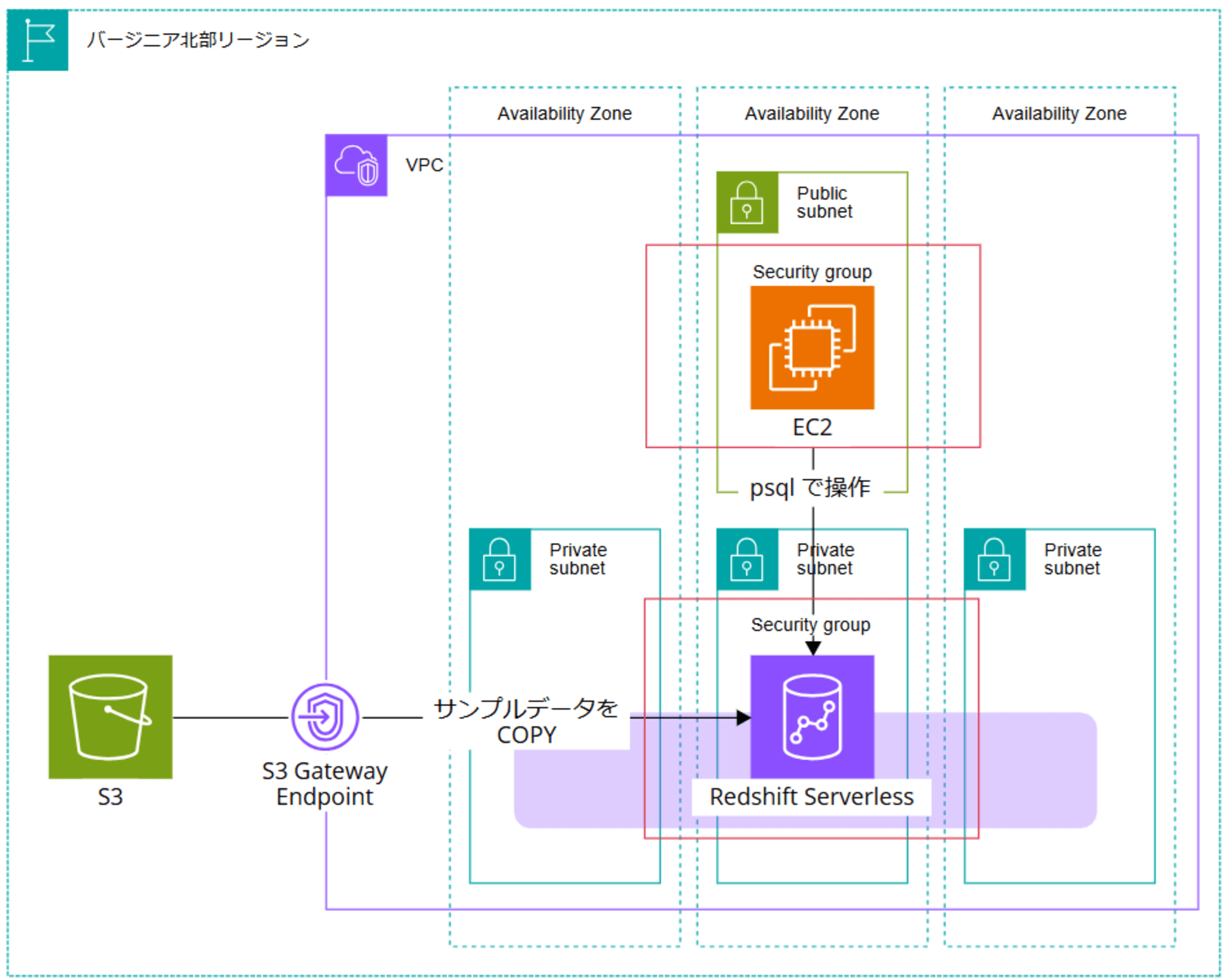
Task: Click the purple Redshift Serverless icon
Action: tap(812, 717)
